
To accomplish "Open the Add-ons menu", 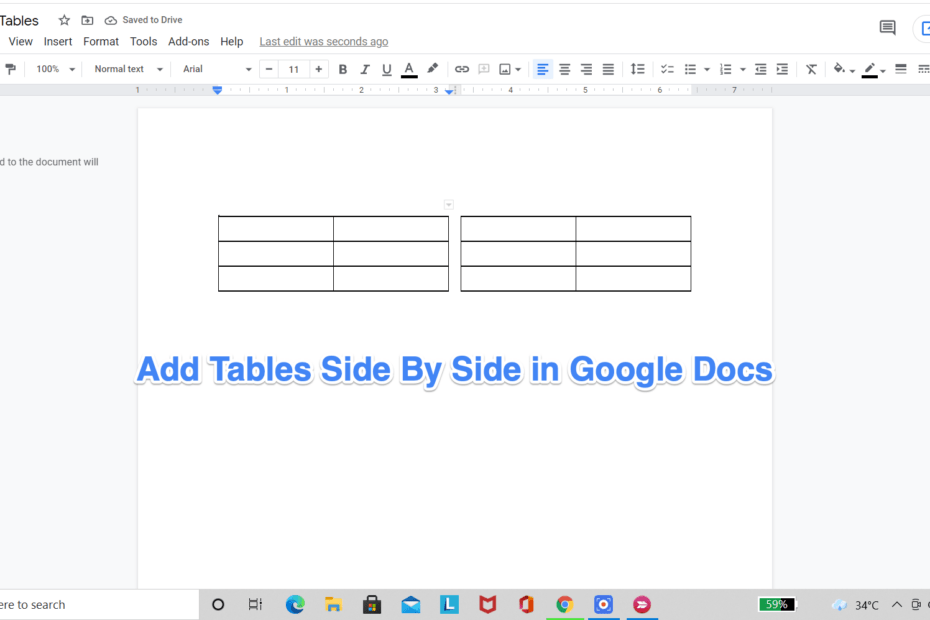I will pos(189,42).
